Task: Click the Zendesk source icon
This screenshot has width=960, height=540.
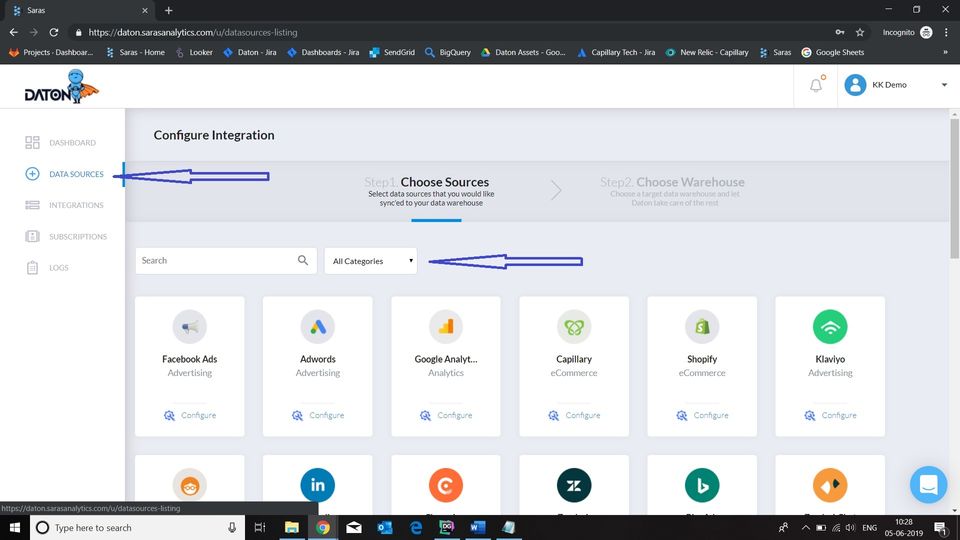Action: click(x=574, y=485)
